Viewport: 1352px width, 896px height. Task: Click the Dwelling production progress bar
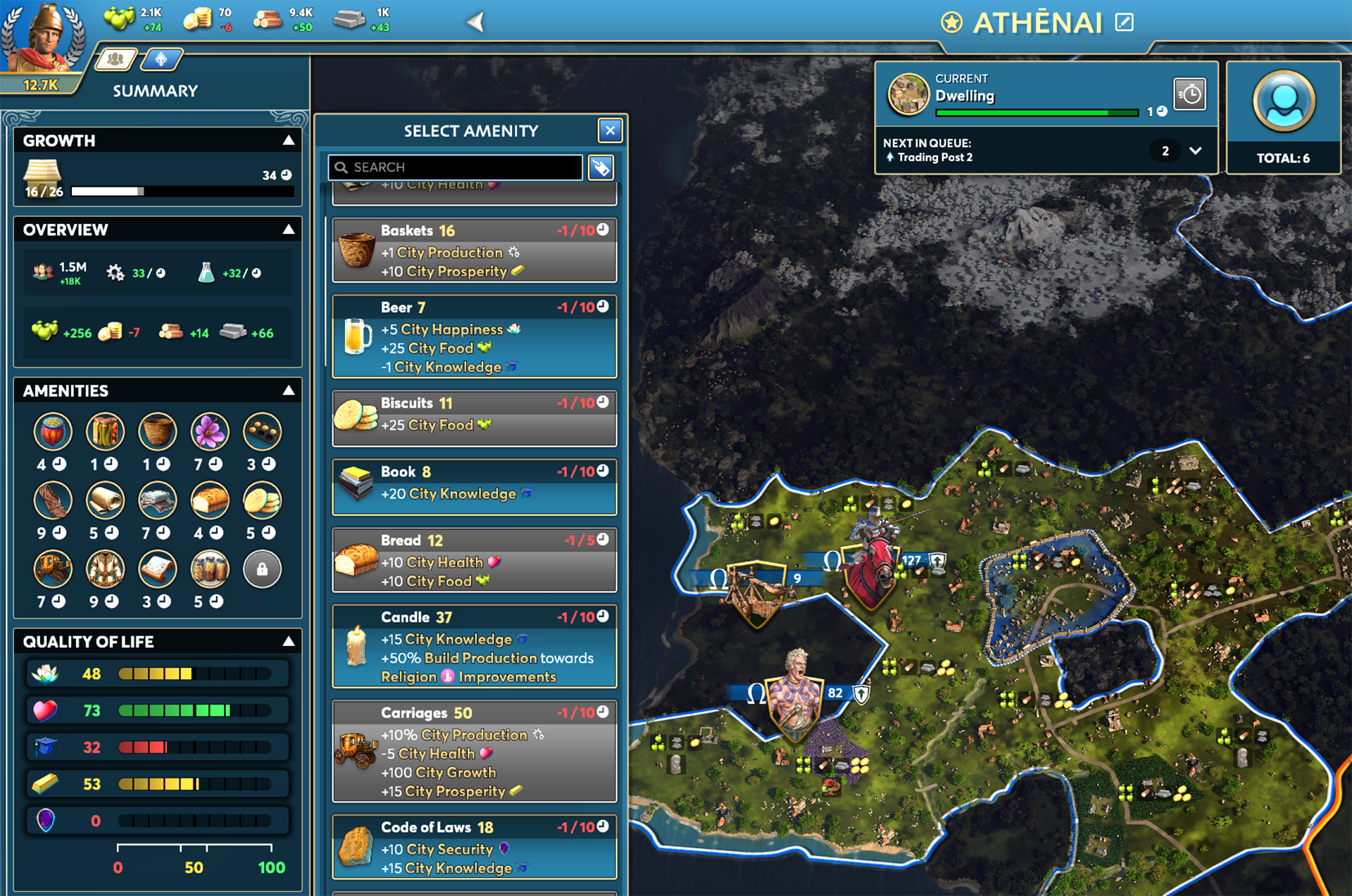(x=1037, y=113)
